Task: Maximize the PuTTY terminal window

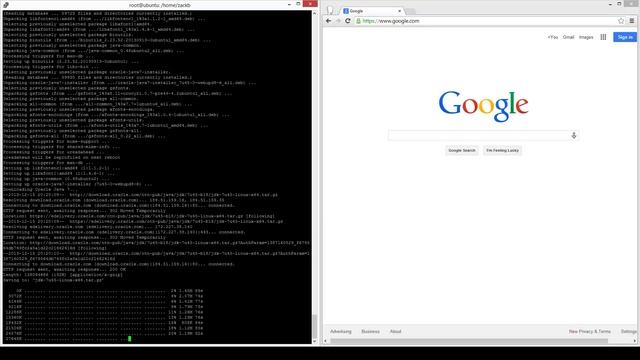Action: pyautogui.click(x=298, y=4)
